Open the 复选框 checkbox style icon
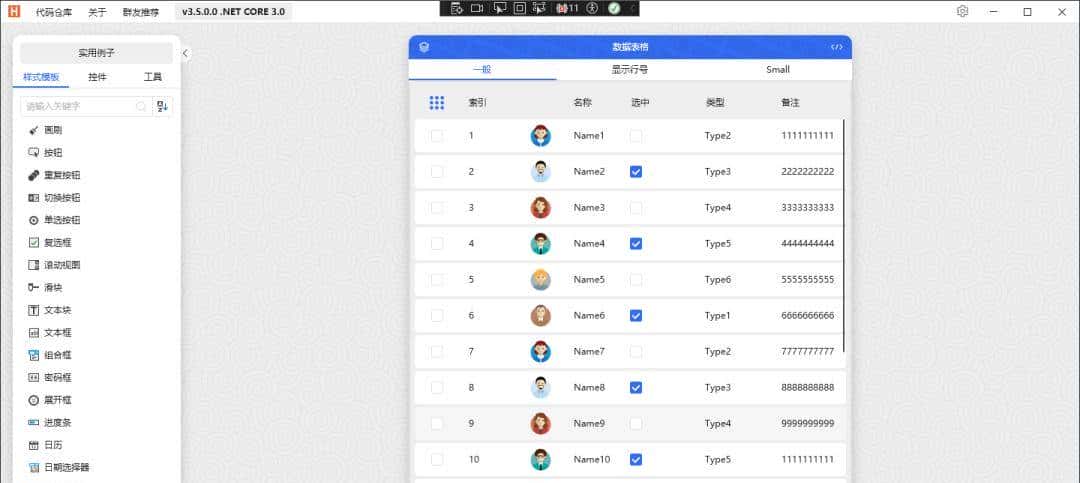Image resolution: width=1080 pixels, height=483 pixels. (x=33, y=243)
